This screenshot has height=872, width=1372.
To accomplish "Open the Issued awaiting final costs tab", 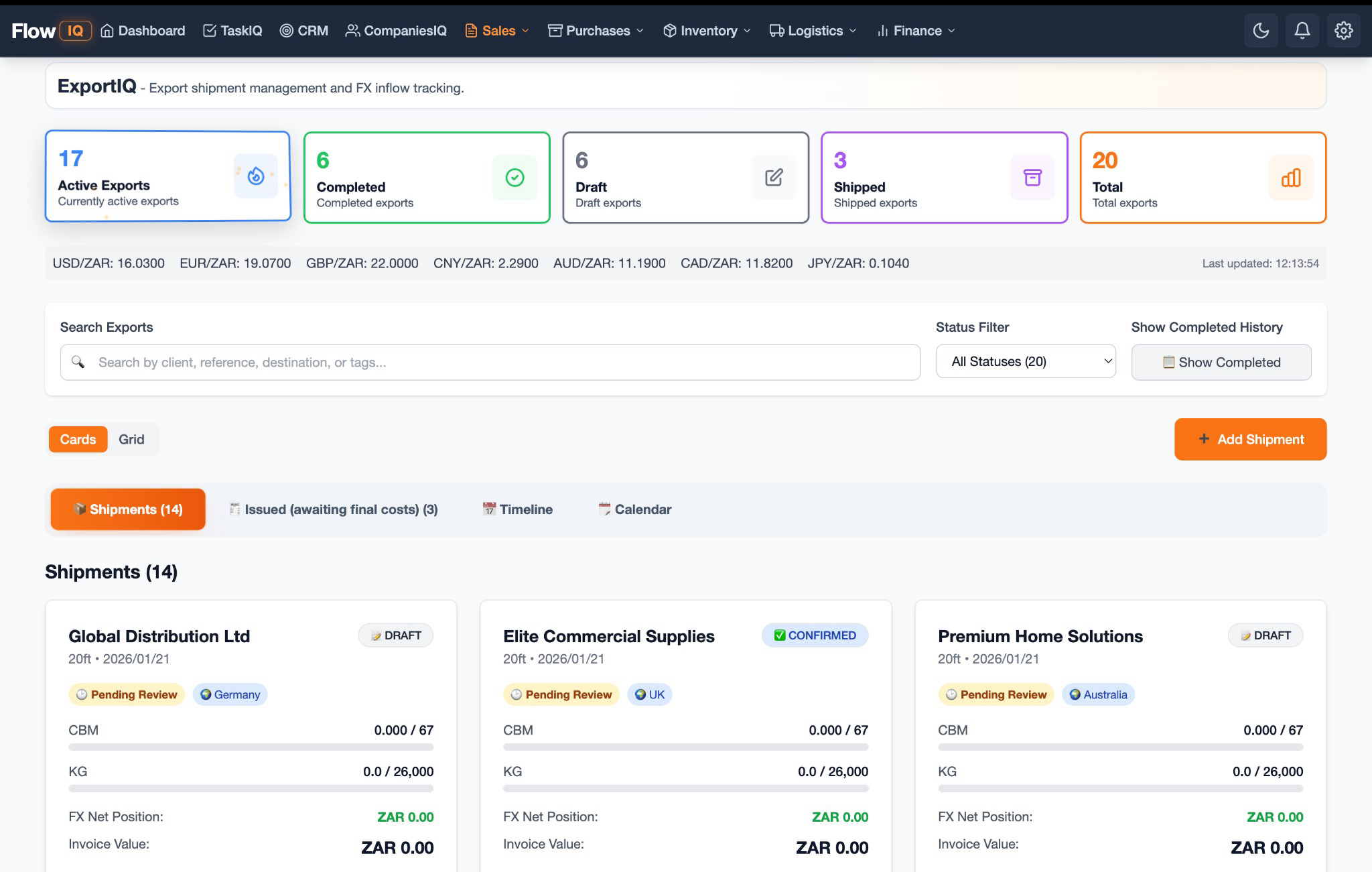I will 333,509.
